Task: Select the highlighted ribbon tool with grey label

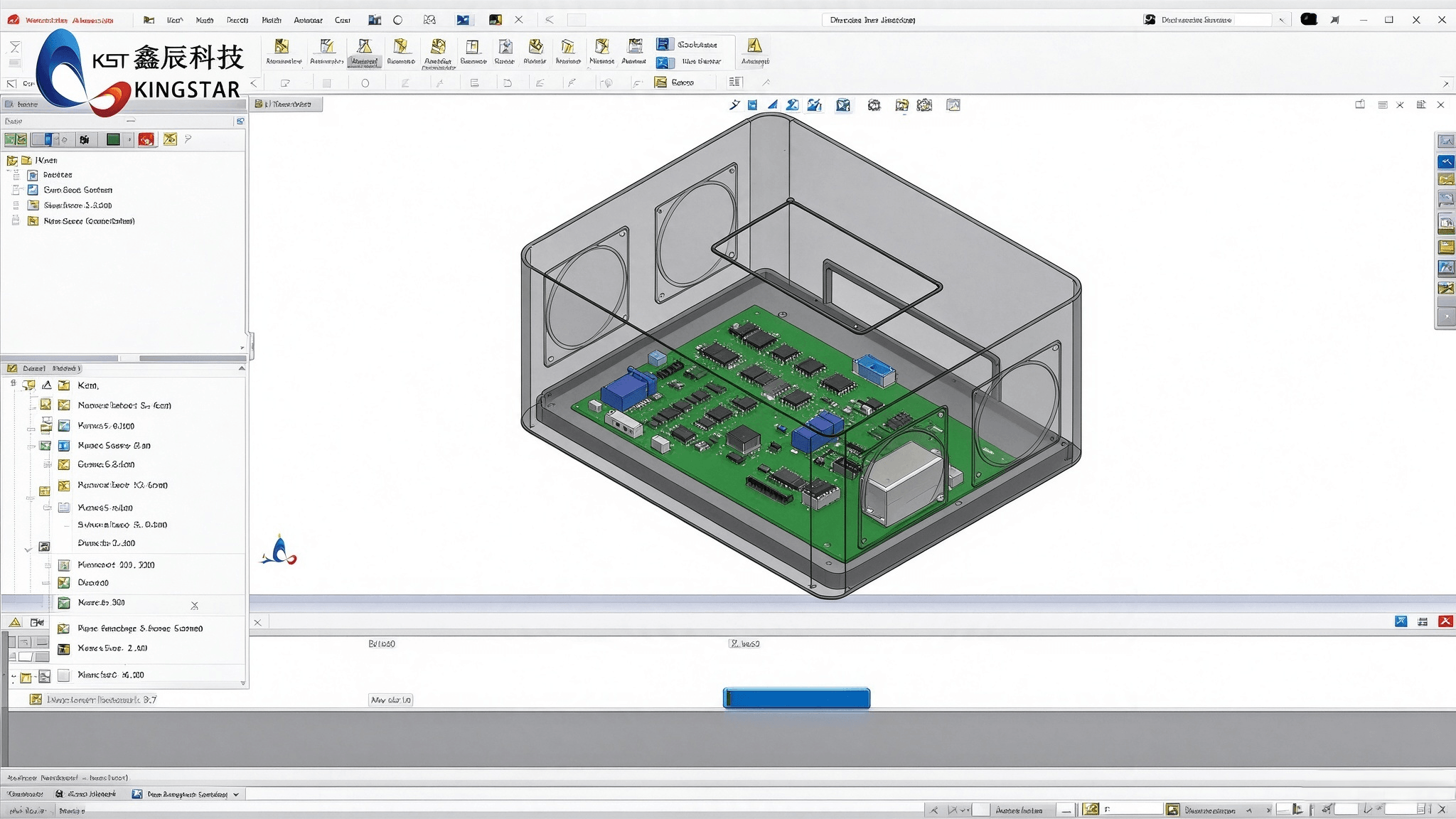Action: click(365, 52)
